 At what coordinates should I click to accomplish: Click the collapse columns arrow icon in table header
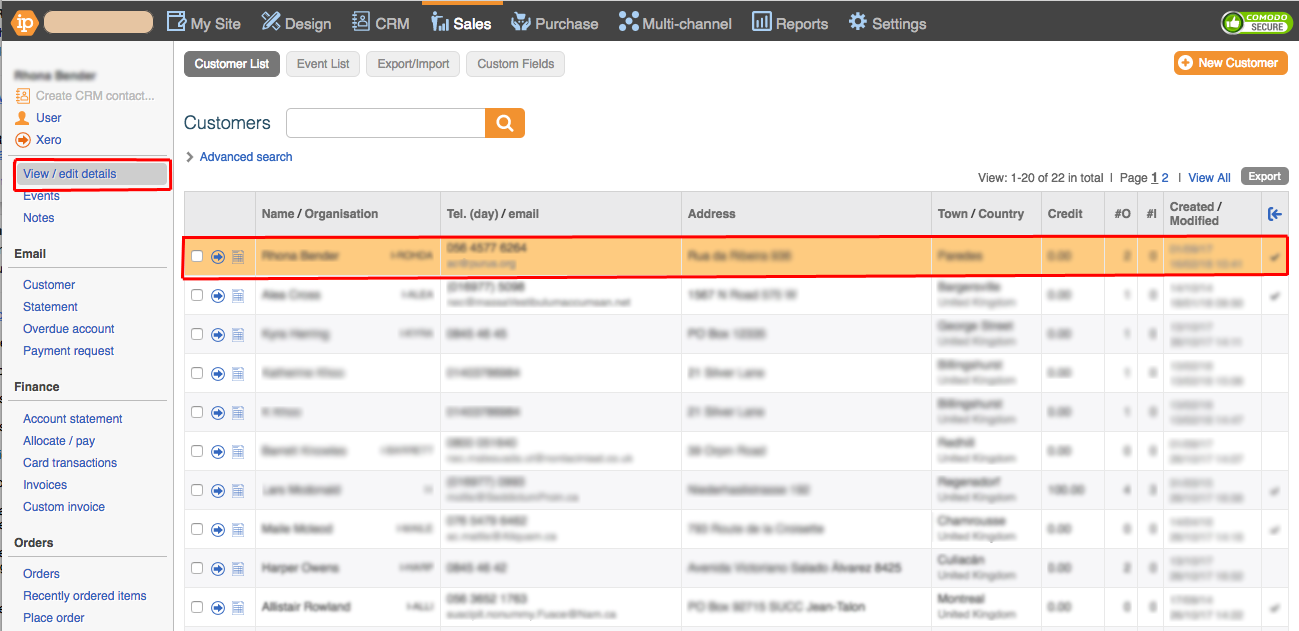coord(1274,214)
